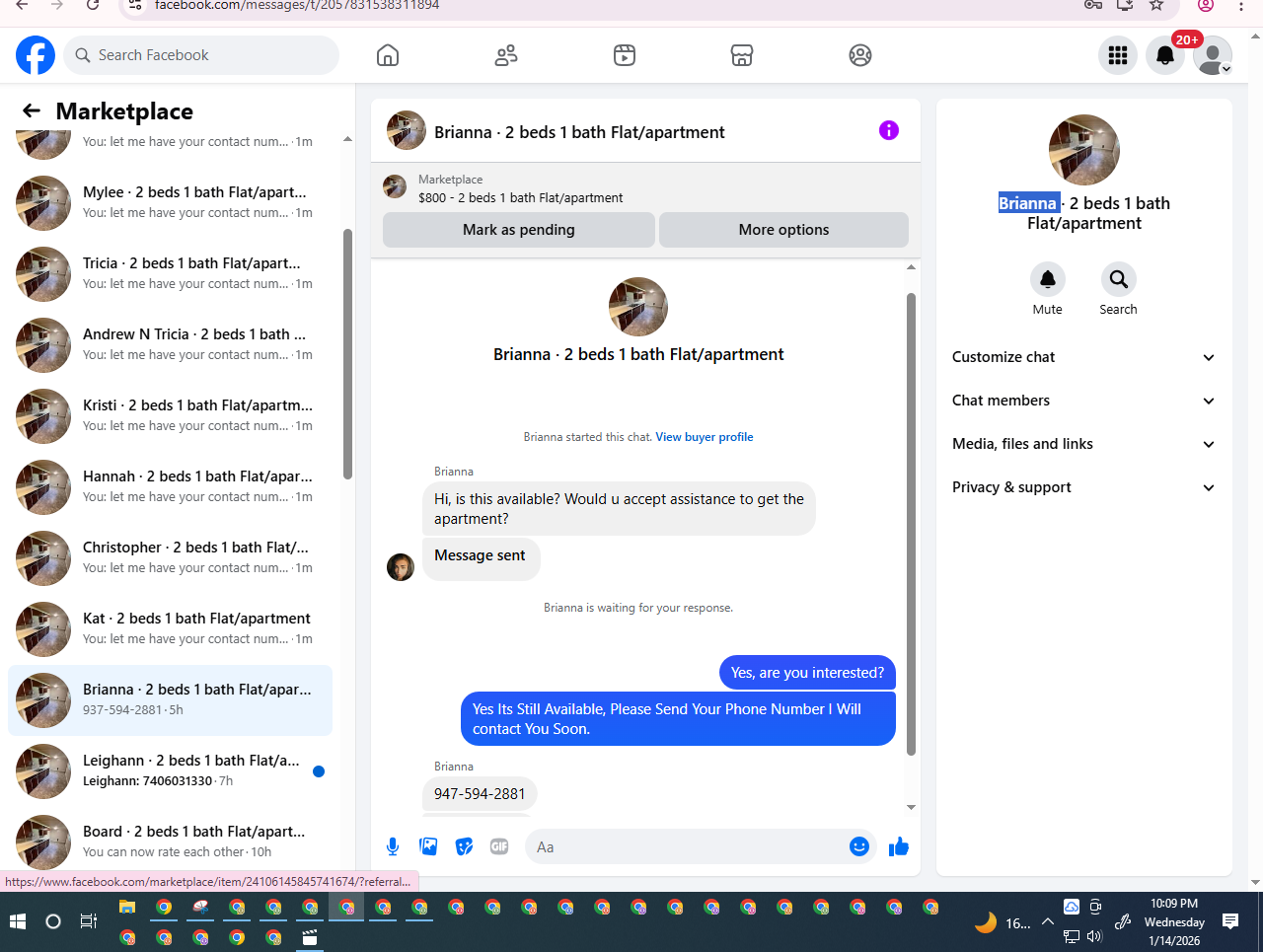Open the Kat conversation
Screen dimensions: 1263x952
click(170, 628)
